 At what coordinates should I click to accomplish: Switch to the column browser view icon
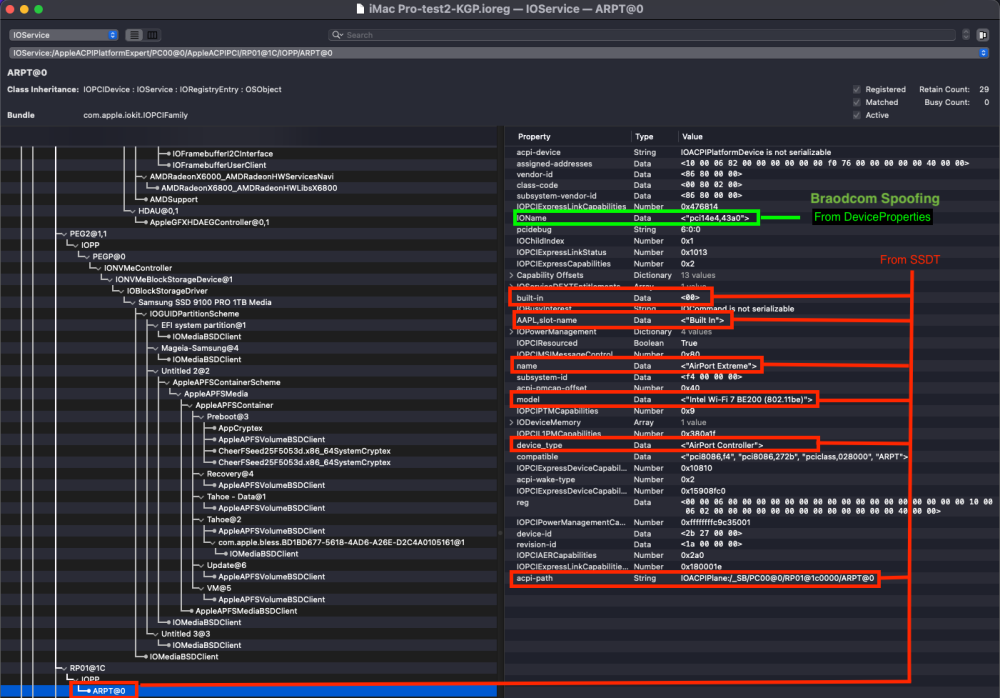pyautogui.click(x=152, y=35)
